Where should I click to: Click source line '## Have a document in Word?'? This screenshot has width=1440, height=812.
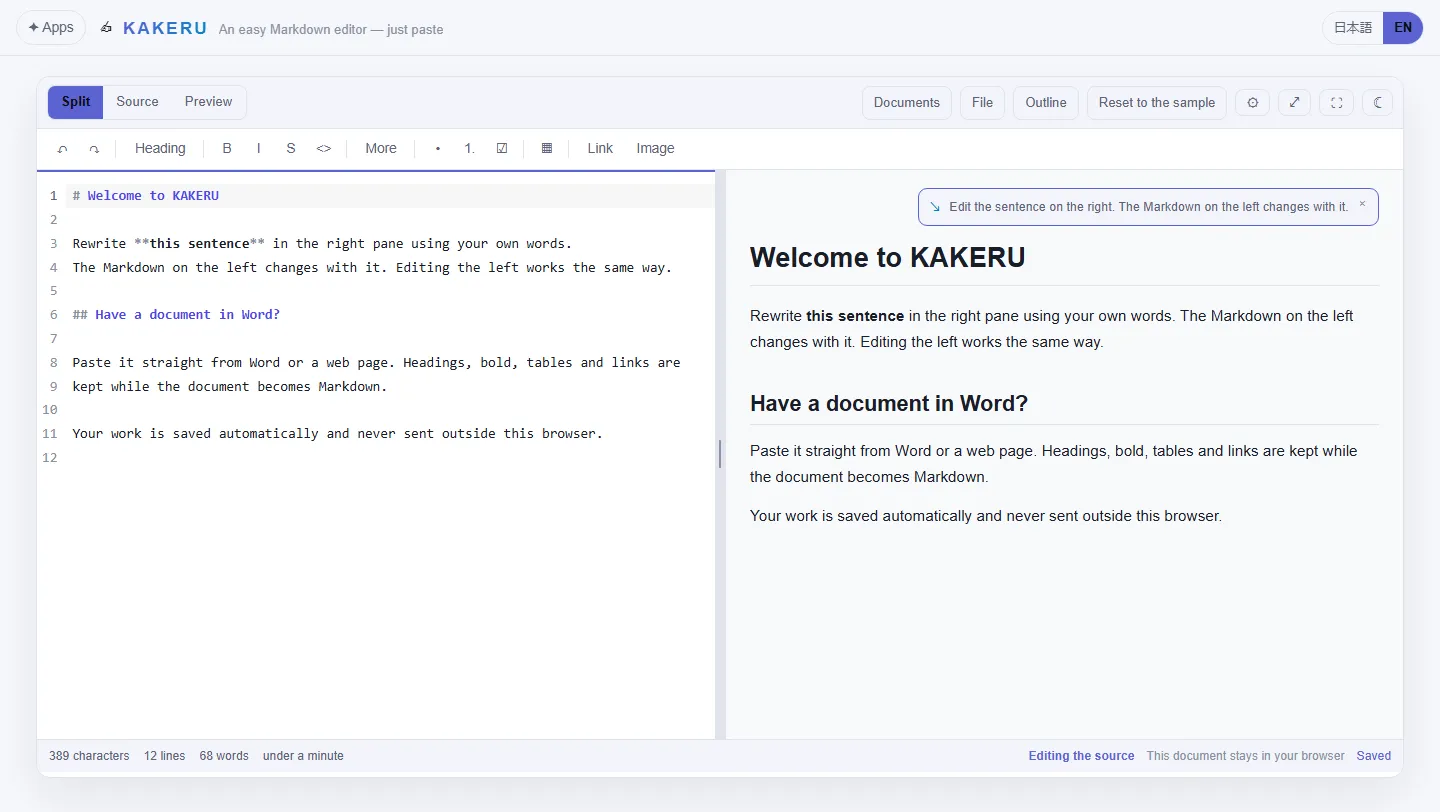(176, 314)
